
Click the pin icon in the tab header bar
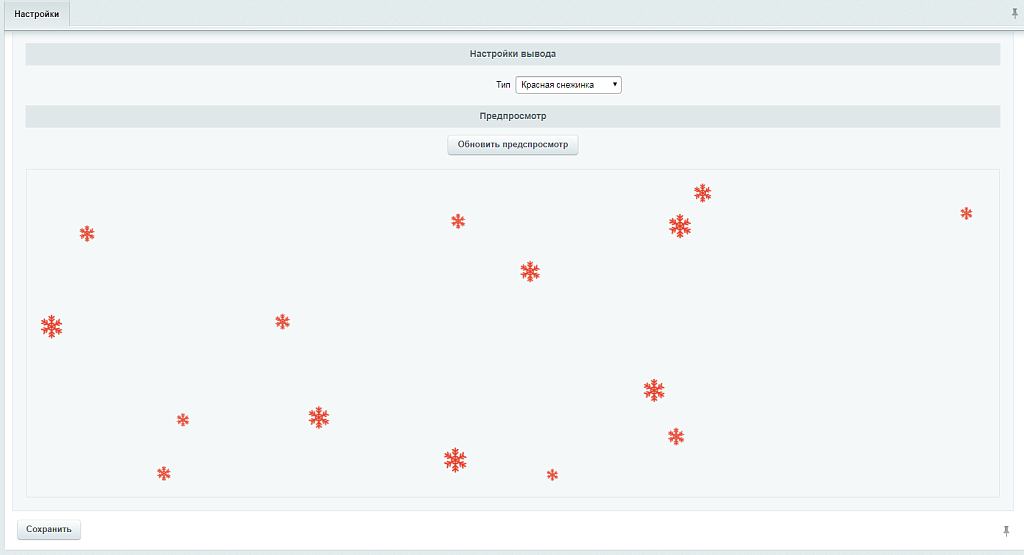[x=1015, y=14]
